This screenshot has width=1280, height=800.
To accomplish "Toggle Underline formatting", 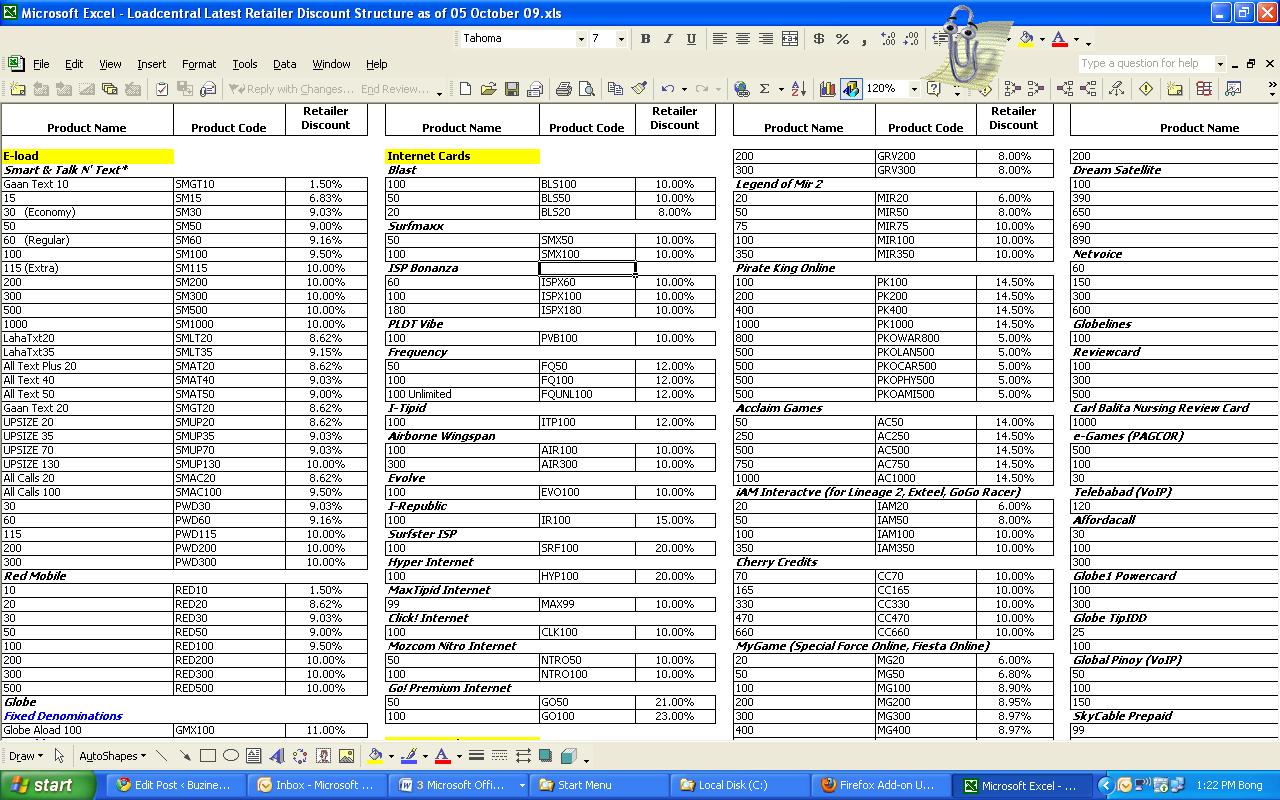I will pos(691,39).
